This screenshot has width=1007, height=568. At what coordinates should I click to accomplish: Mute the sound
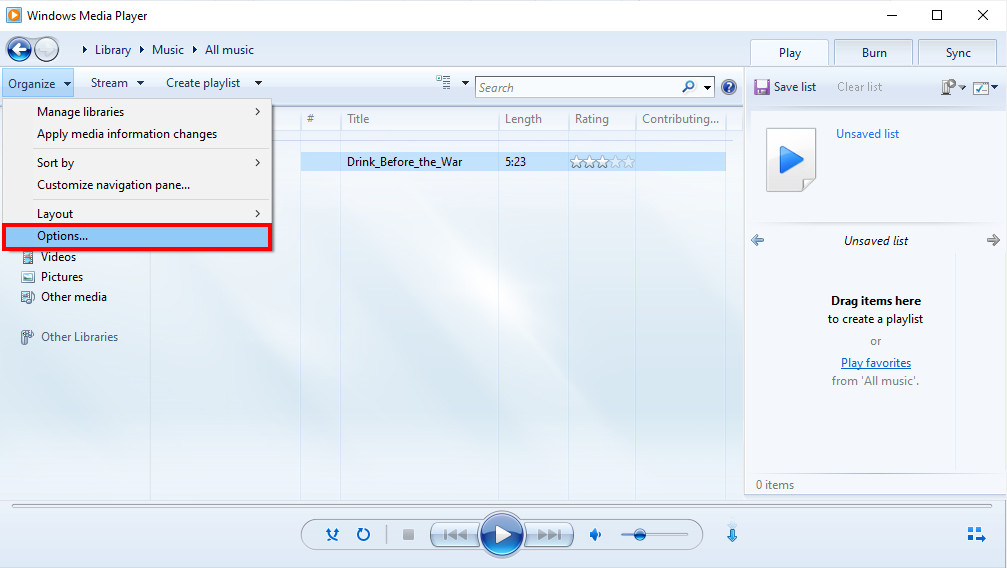pos(595,535)
